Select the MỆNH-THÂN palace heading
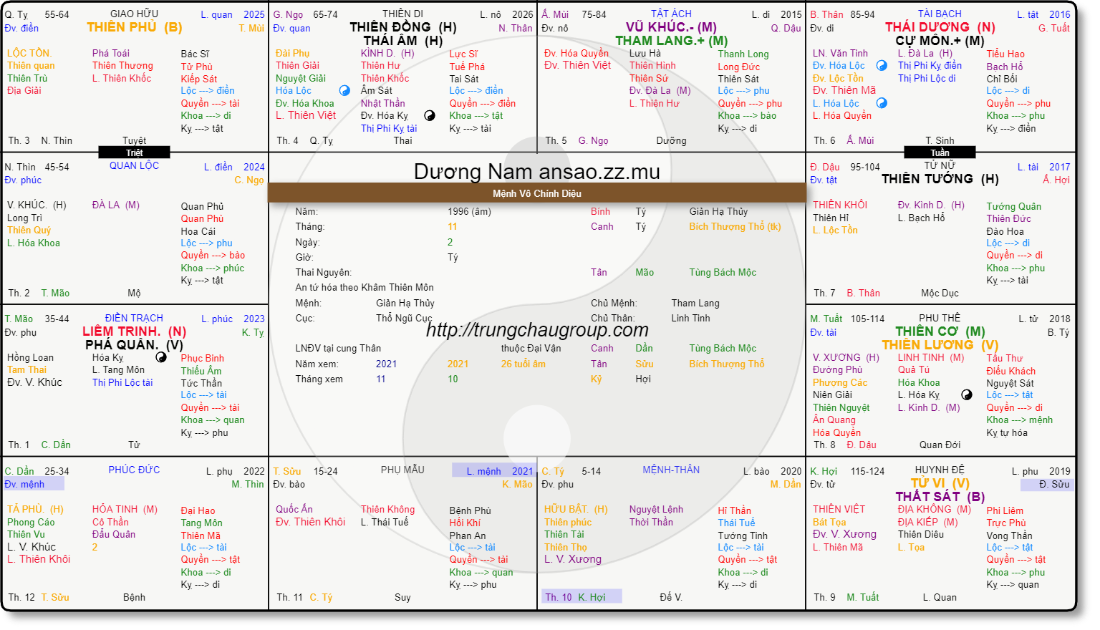 671,470
